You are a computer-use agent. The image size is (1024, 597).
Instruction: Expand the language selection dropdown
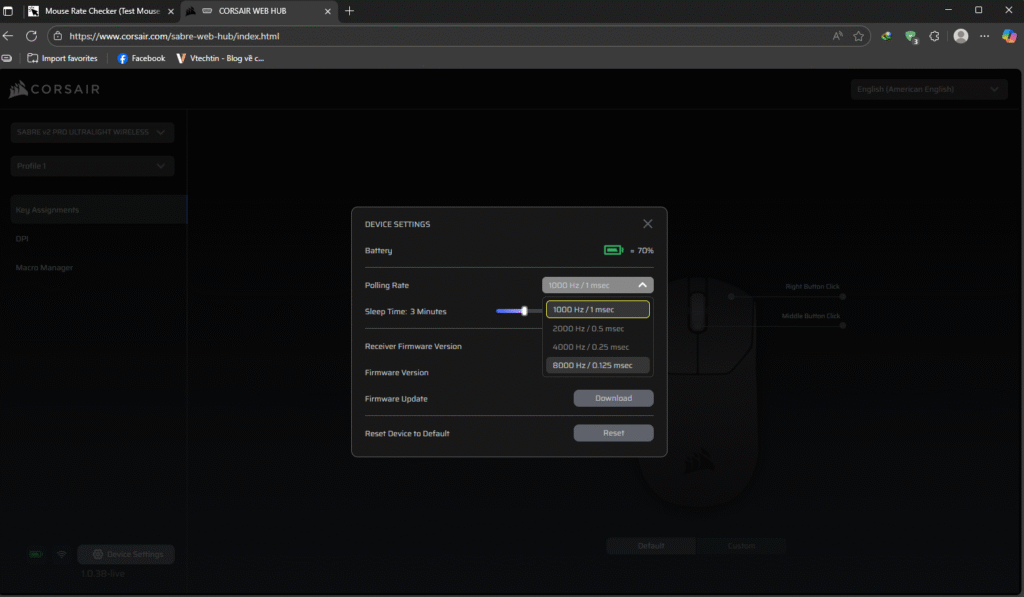[x=929, y=89]
